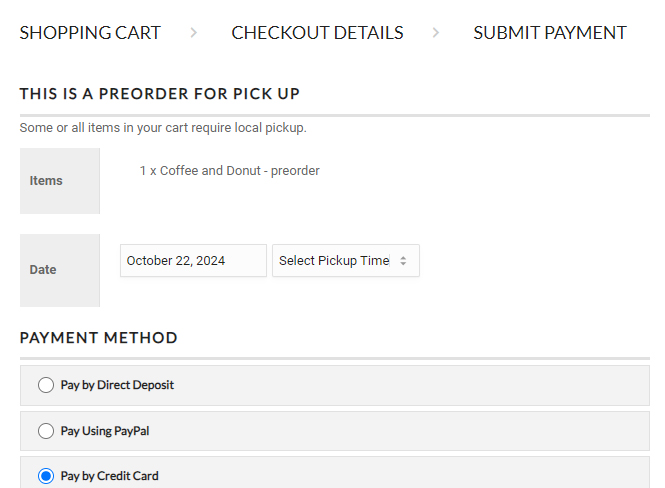Click the arrow after Checkout Details breadcrumb
This screenshot has width=665, height=488.
(x=436, y=33)
